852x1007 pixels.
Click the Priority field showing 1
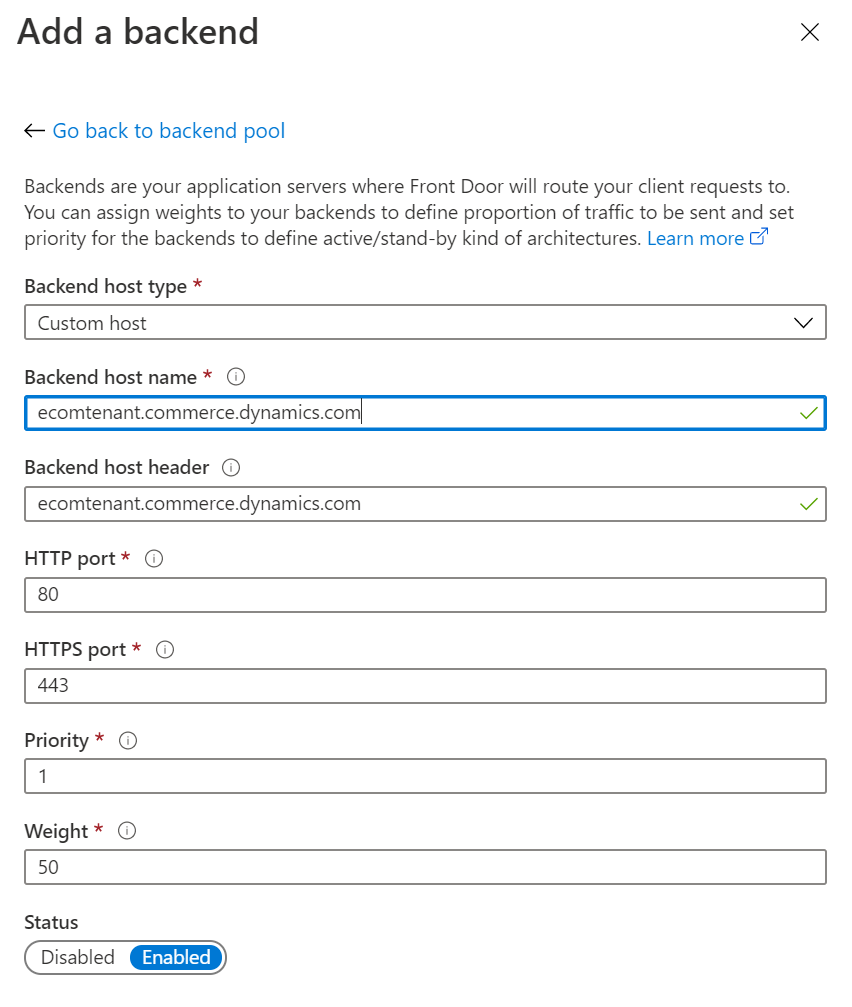click(x=425, y=776)
